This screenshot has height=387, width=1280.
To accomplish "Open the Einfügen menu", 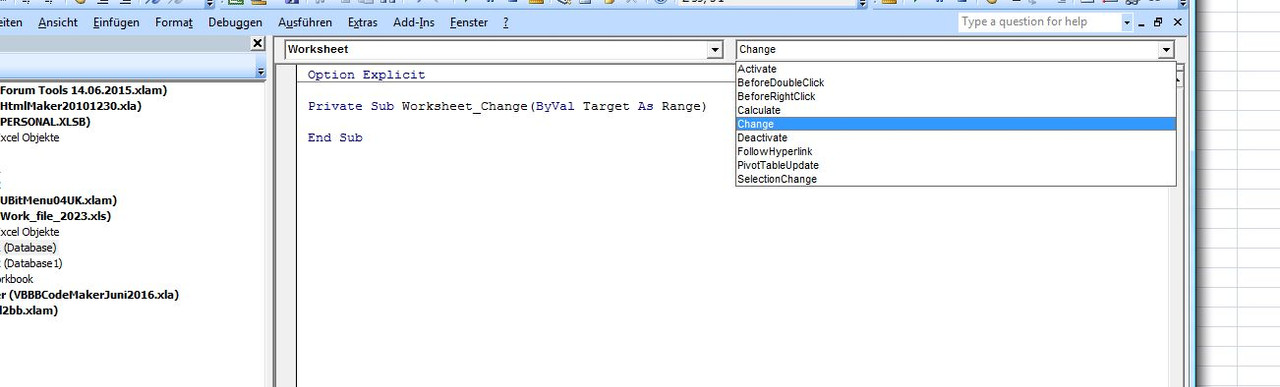I will click(x=116, y=22).
